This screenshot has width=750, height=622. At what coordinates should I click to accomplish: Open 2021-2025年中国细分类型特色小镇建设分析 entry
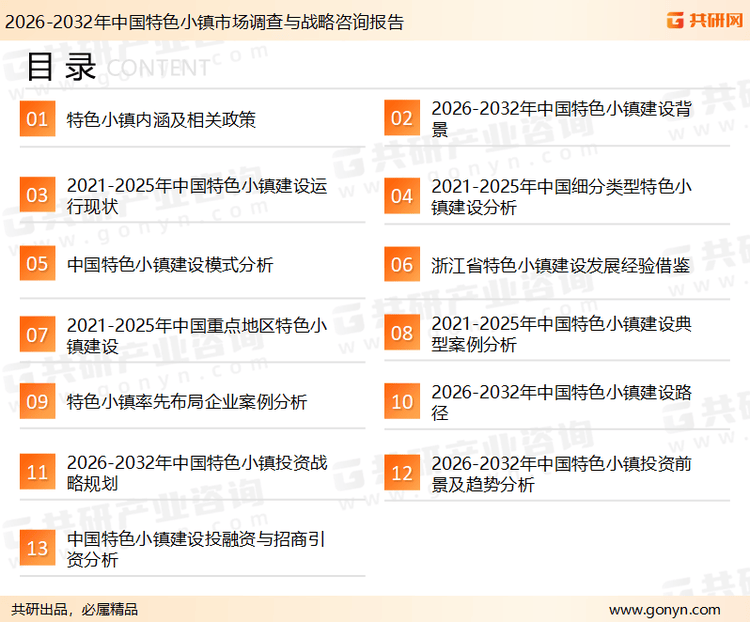pyautogui.click(x=561, y=196)
